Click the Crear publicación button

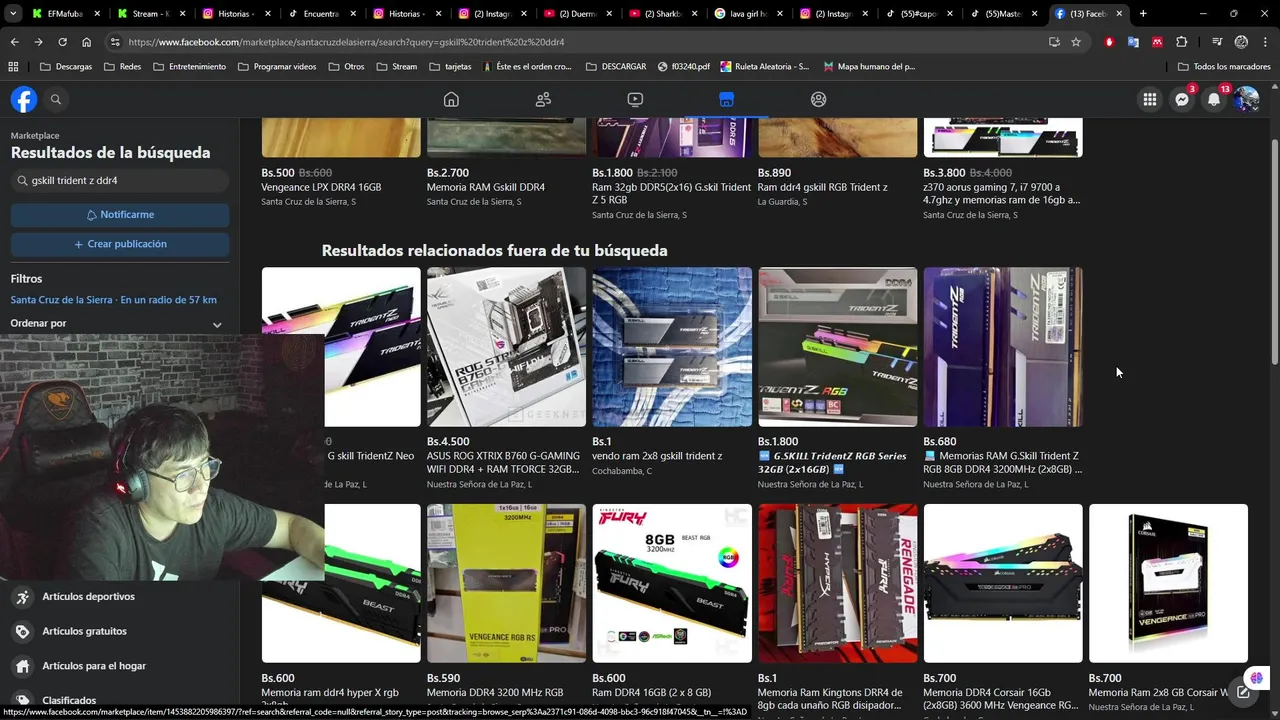120,244
